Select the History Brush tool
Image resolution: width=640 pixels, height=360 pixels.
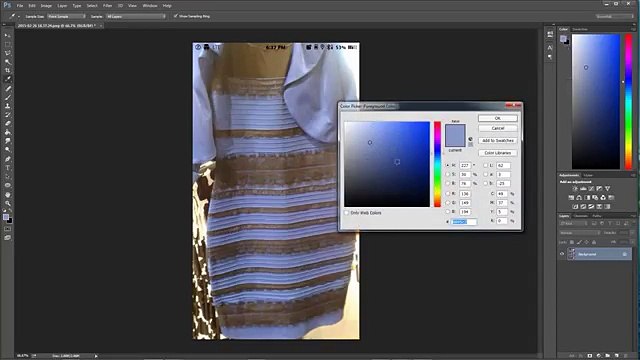point(7,115)
